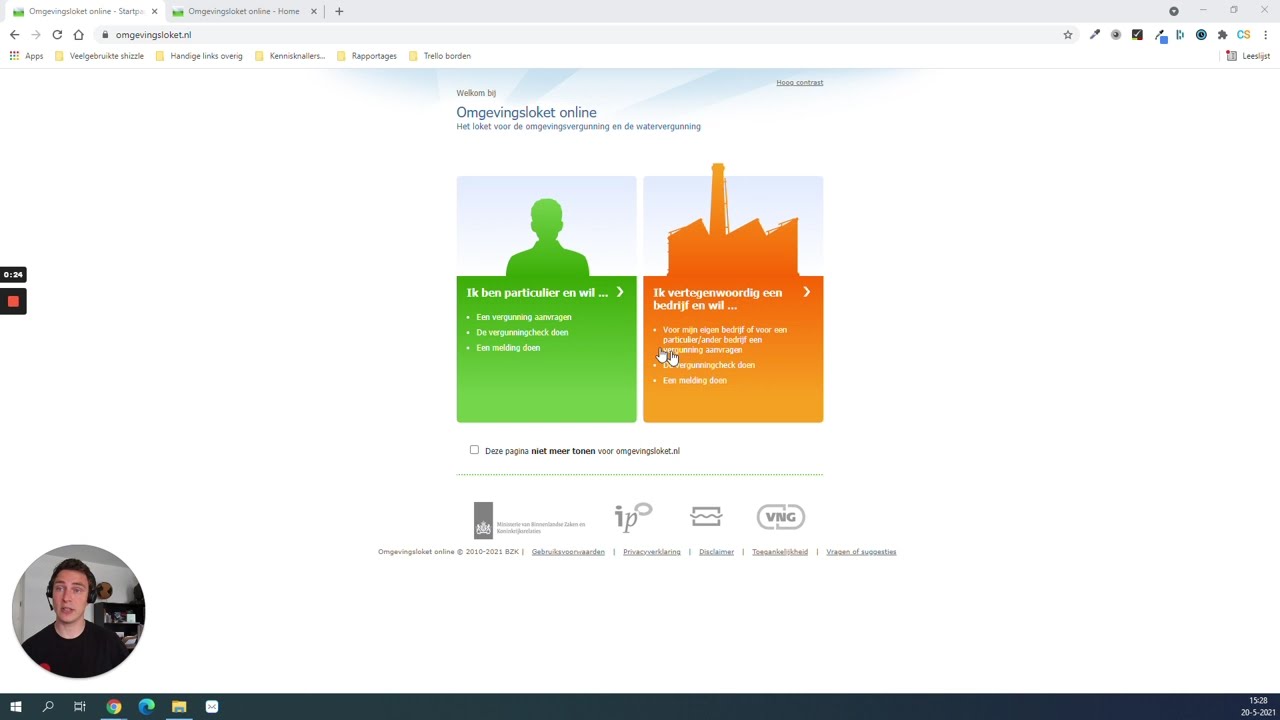This screenshot has height=720, width=1280.
Task: Click the browser forward arrow
Action: point(36,35)
